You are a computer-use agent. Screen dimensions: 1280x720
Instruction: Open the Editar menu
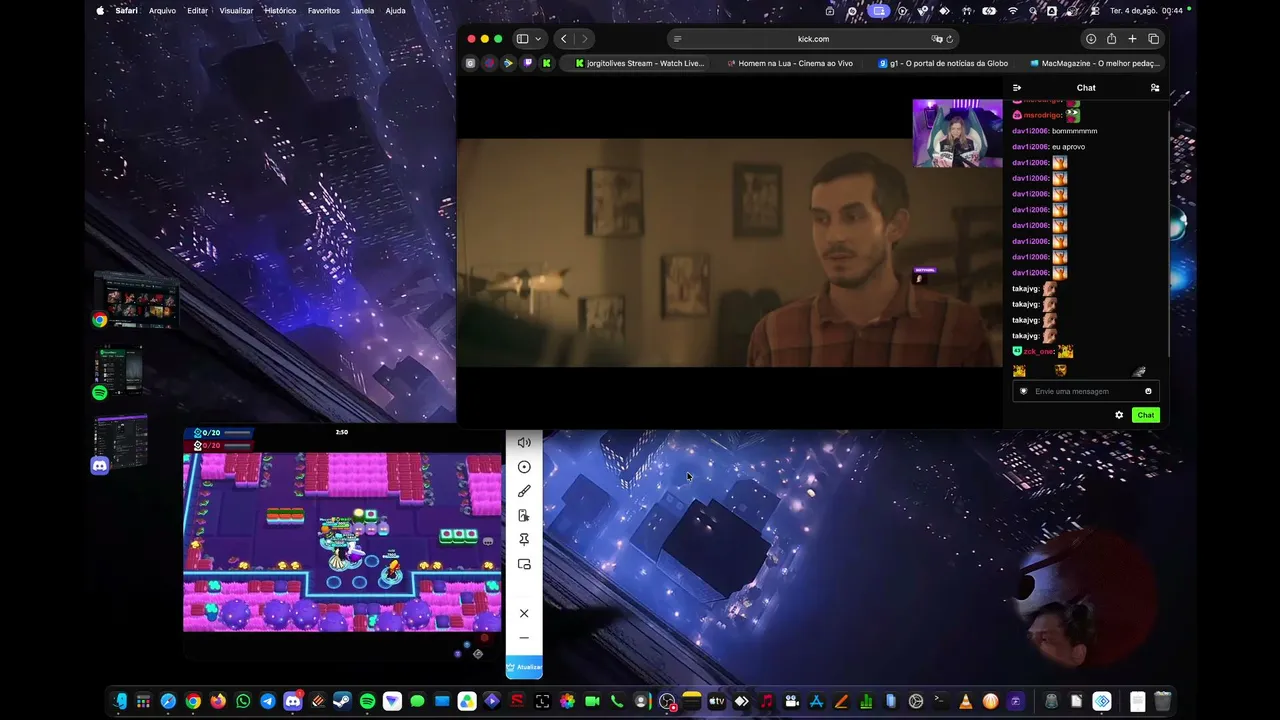click(x=197, y=11)
